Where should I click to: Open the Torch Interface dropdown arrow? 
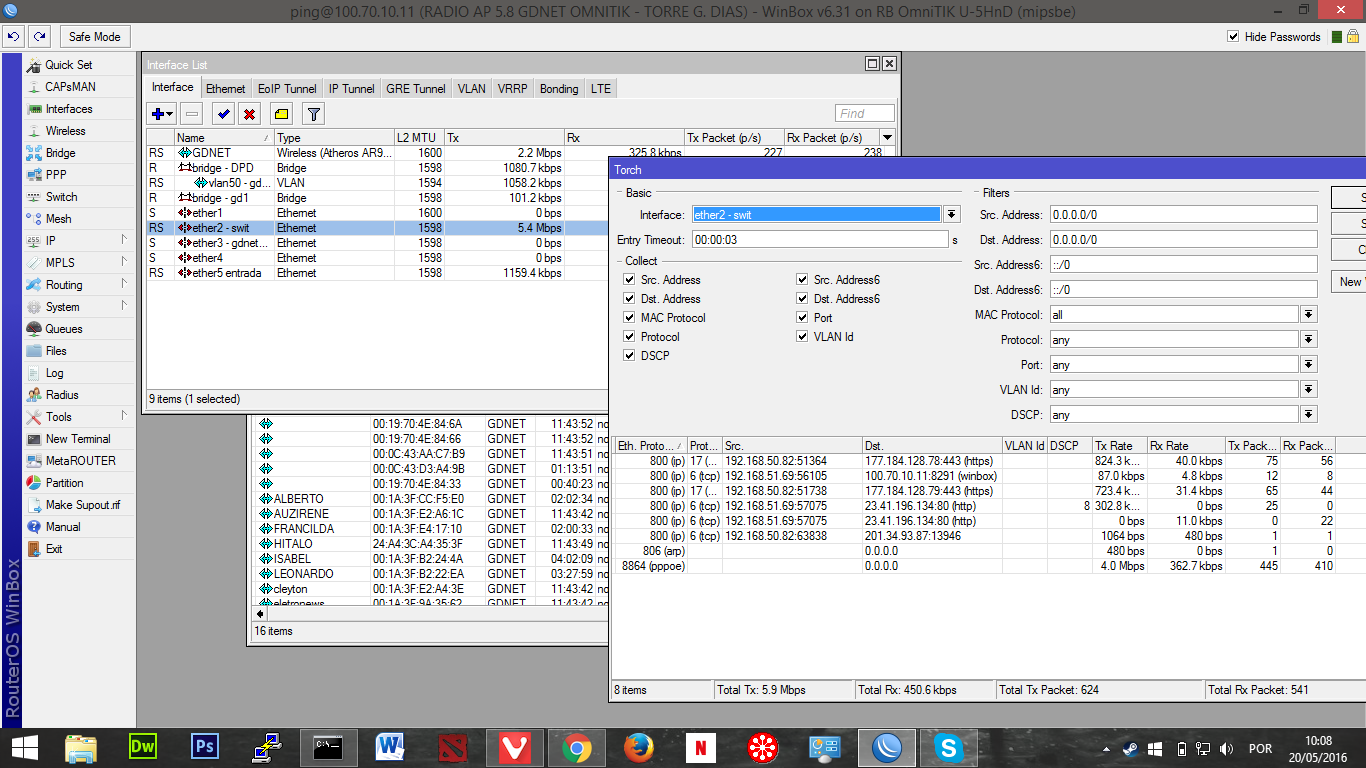pyautogui.click(x=951, y=215)
